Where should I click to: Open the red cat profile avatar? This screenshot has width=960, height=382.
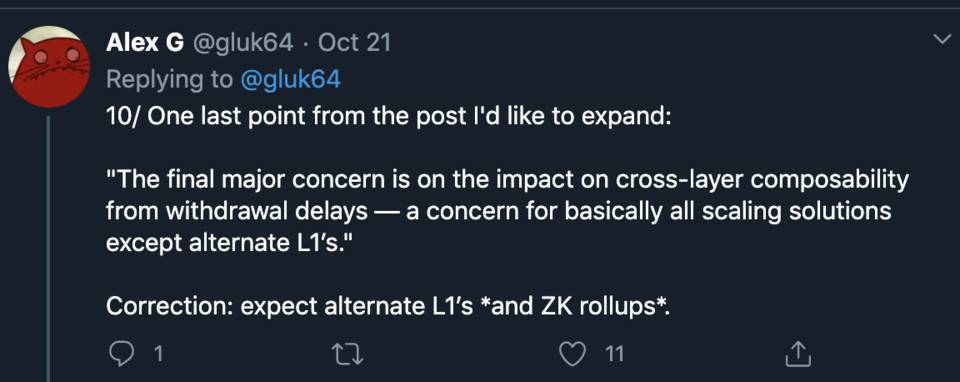49,67
